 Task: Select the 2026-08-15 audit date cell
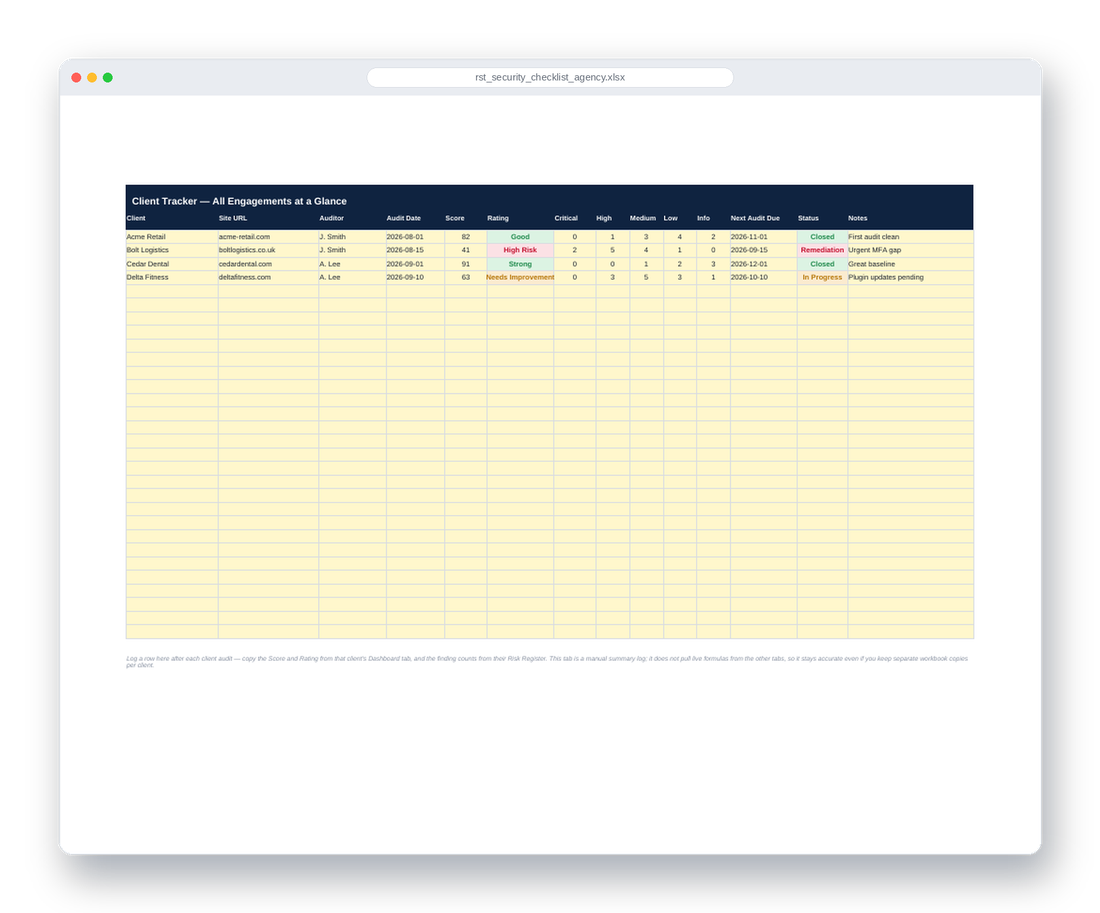415,251
